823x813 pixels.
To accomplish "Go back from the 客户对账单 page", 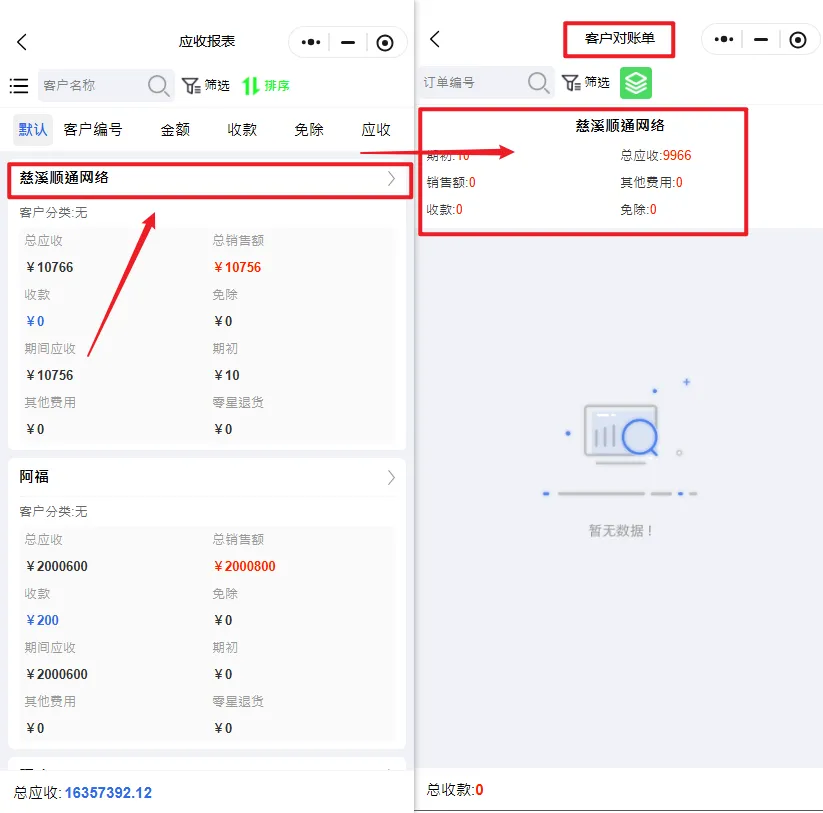I will (x=435, y=40).
